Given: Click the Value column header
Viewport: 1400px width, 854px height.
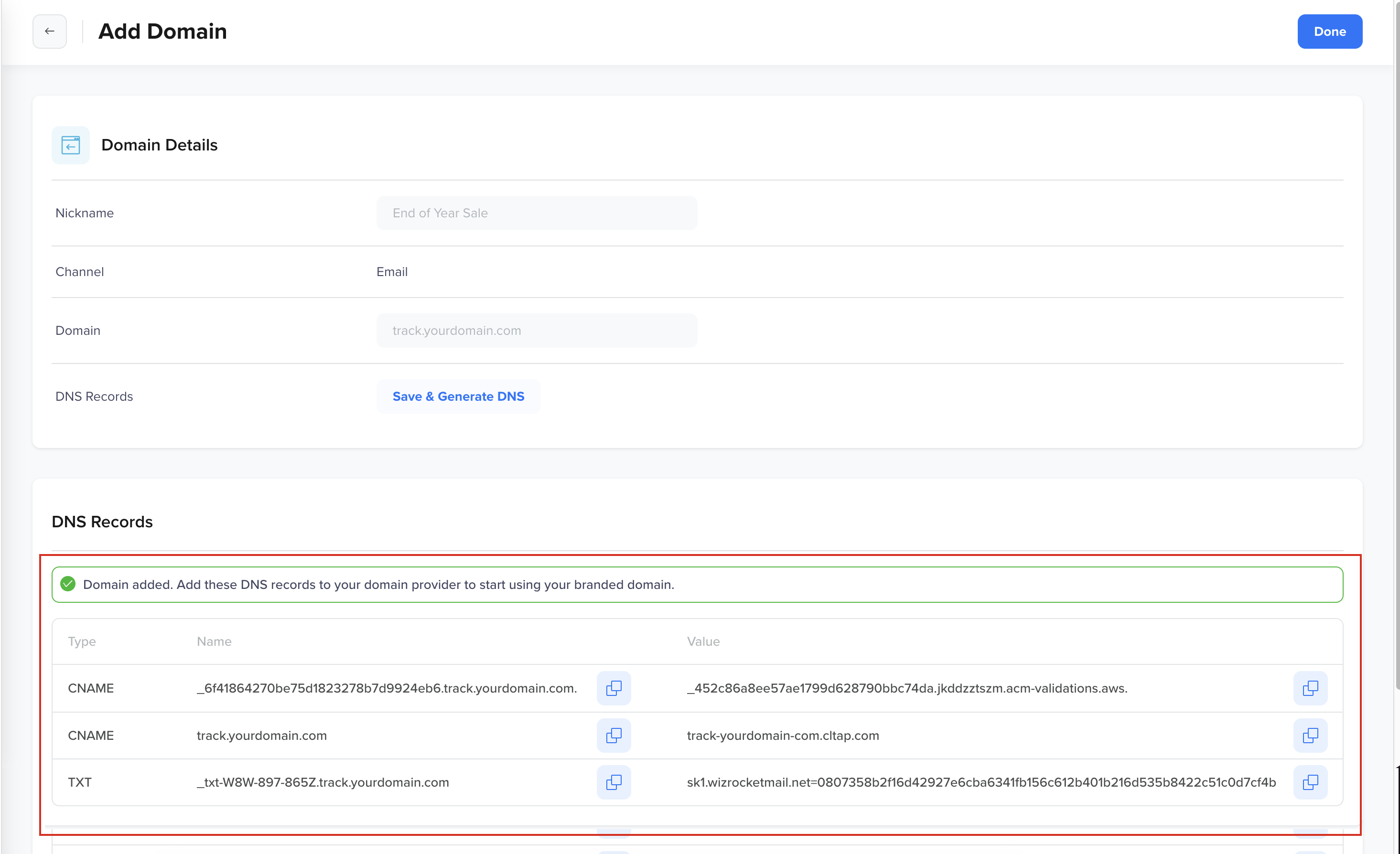Looking at the screenshot, I should click(703, 641).
